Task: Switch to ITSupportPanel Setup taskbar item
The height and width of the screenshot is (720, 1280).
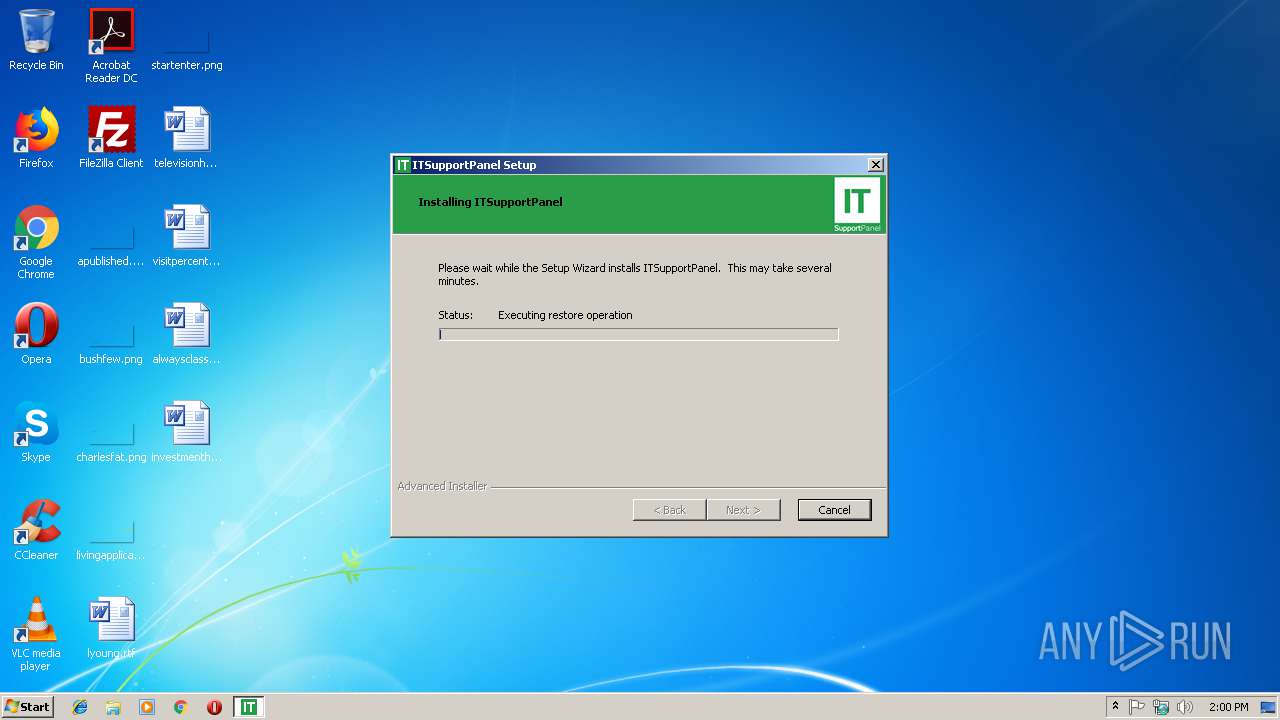Action: [248, 707]
